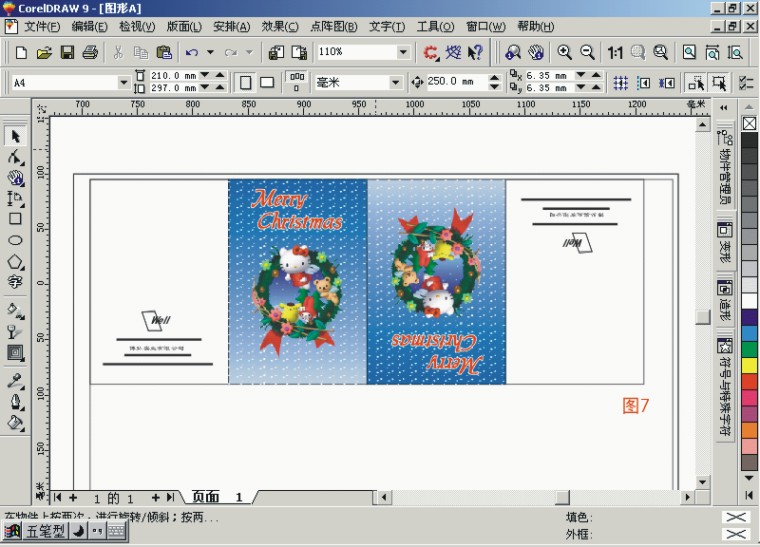
Task: Activate the Text tool
Action: click(15, 282)
